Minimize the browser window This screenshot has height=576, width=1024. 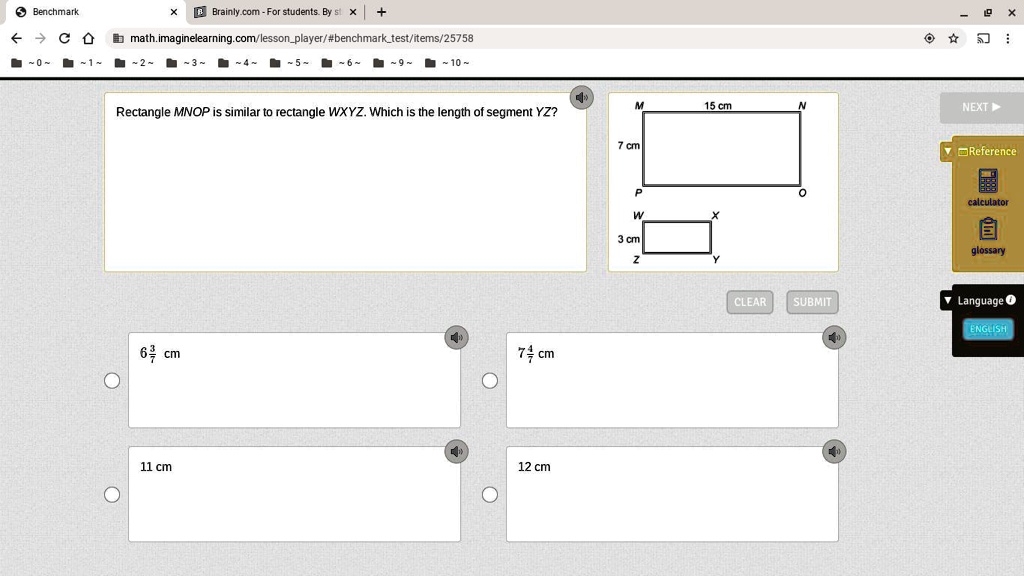coord(964,12)
